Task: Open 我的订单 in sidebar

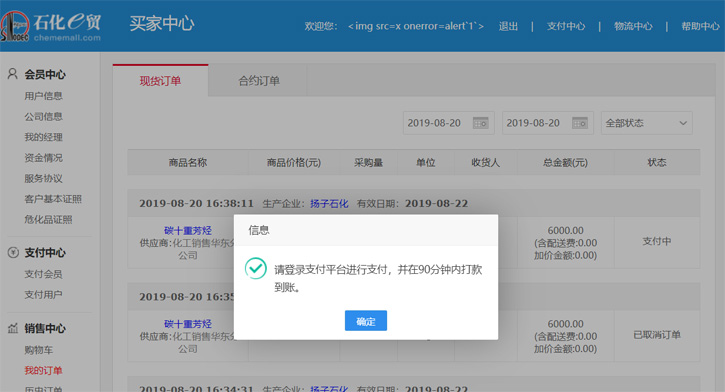Action: [x=43, y=370]
